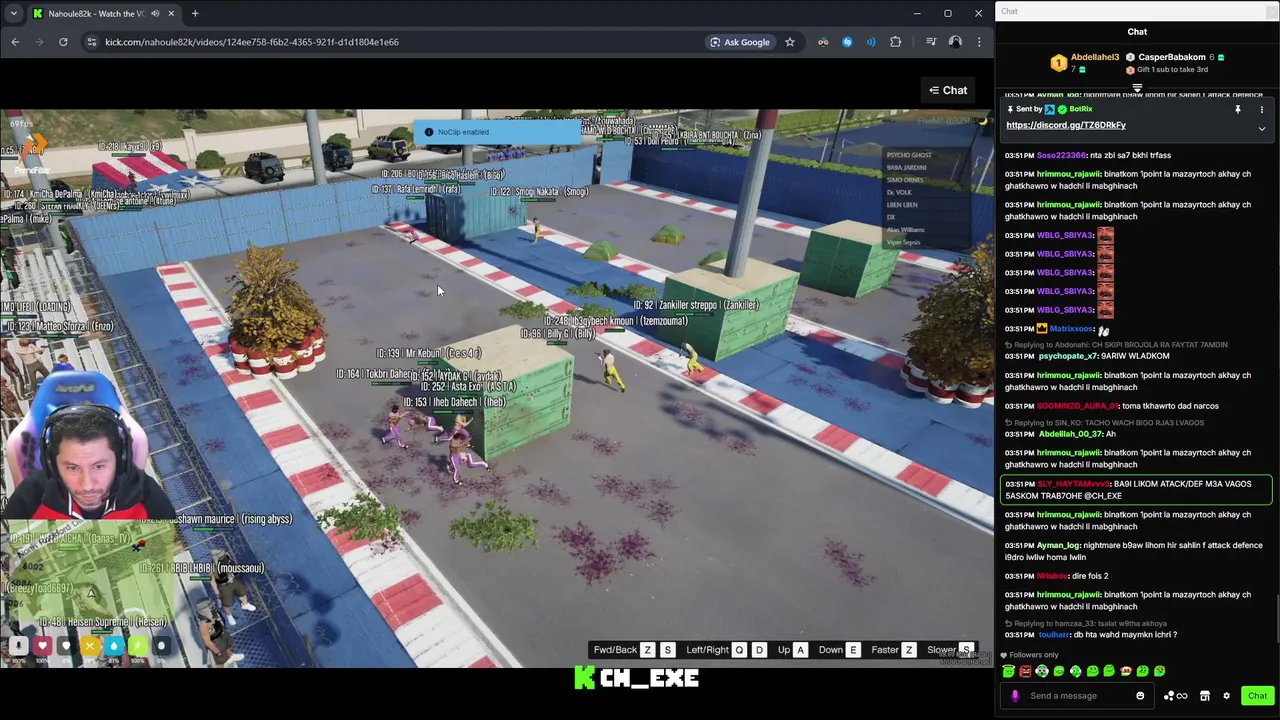This screenshot has height=720, width=1280.
Task: Open the Shazam extension icon
Action: tap(847, 42)
